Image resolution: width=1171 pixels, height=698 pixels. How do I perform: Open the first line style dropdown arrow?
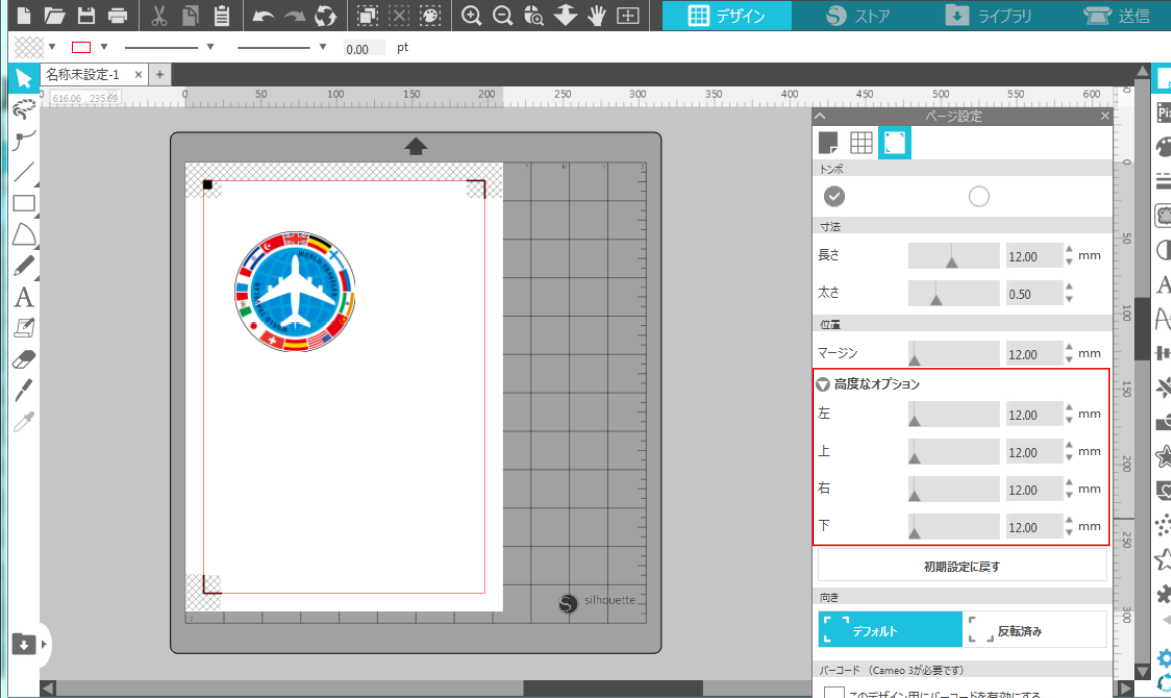(211, 47)
